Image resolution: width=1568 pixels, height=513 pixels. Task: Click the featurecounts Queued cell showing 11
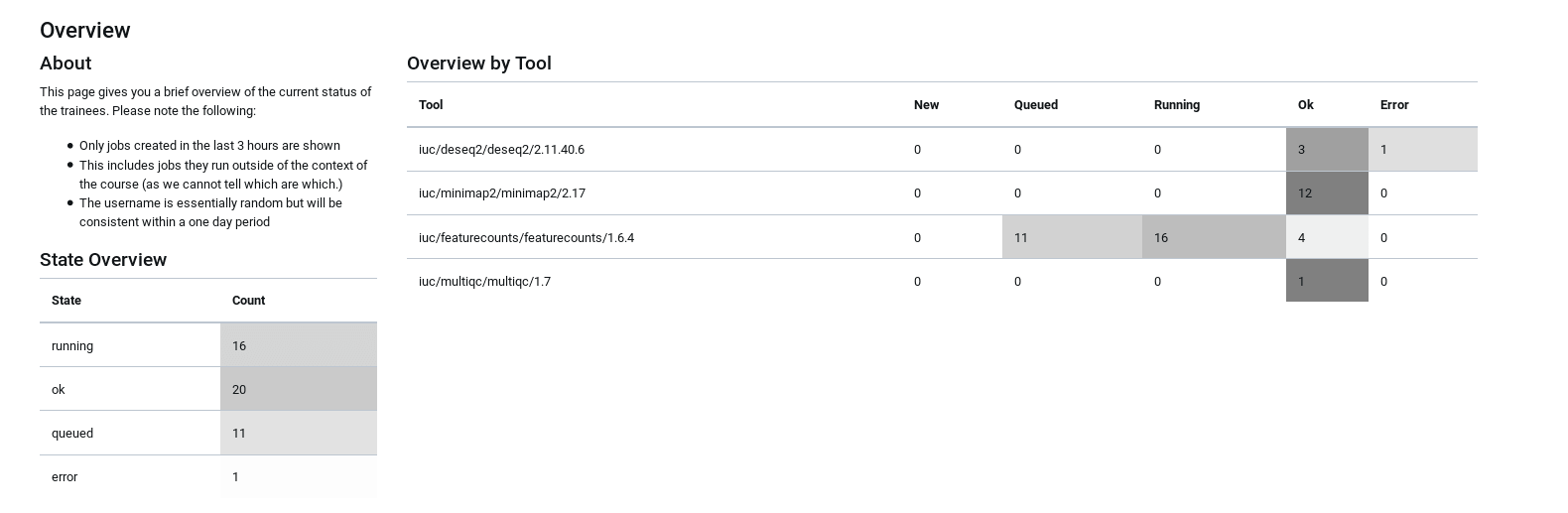pos(1071,238)
